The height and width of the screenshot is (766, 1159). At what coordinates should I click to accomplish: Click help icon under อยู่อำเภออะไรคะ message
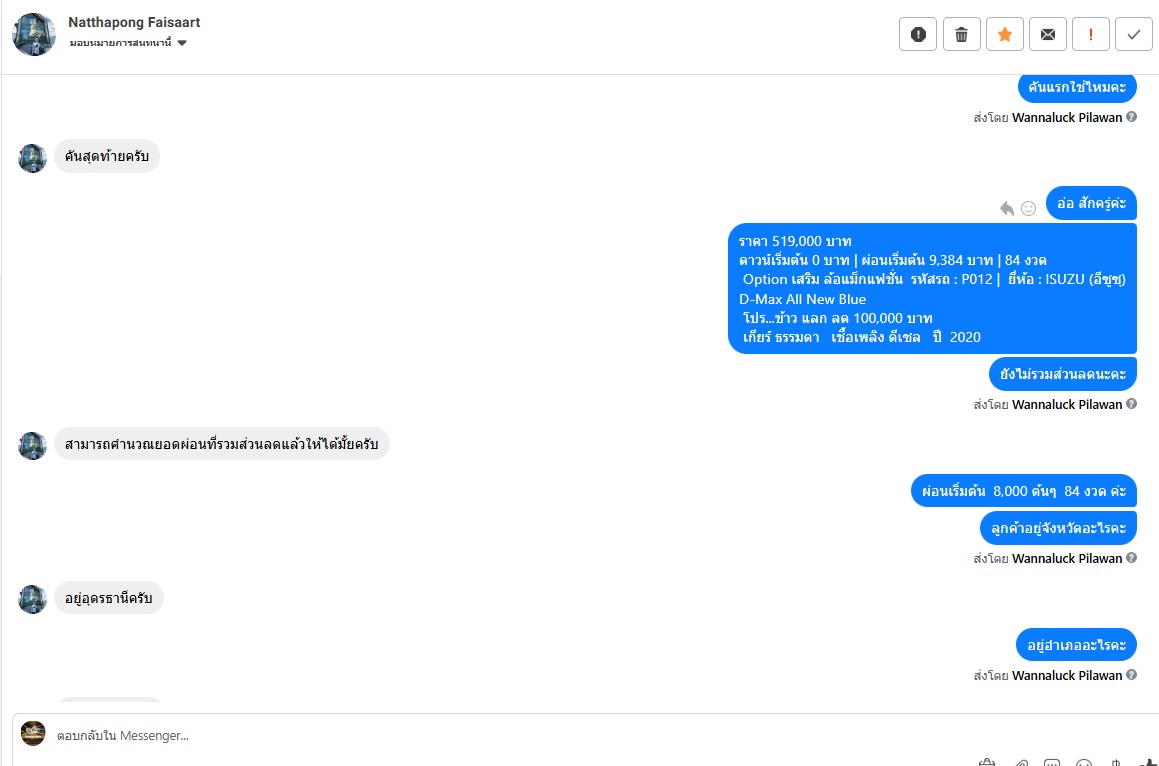click(1131, 675)
